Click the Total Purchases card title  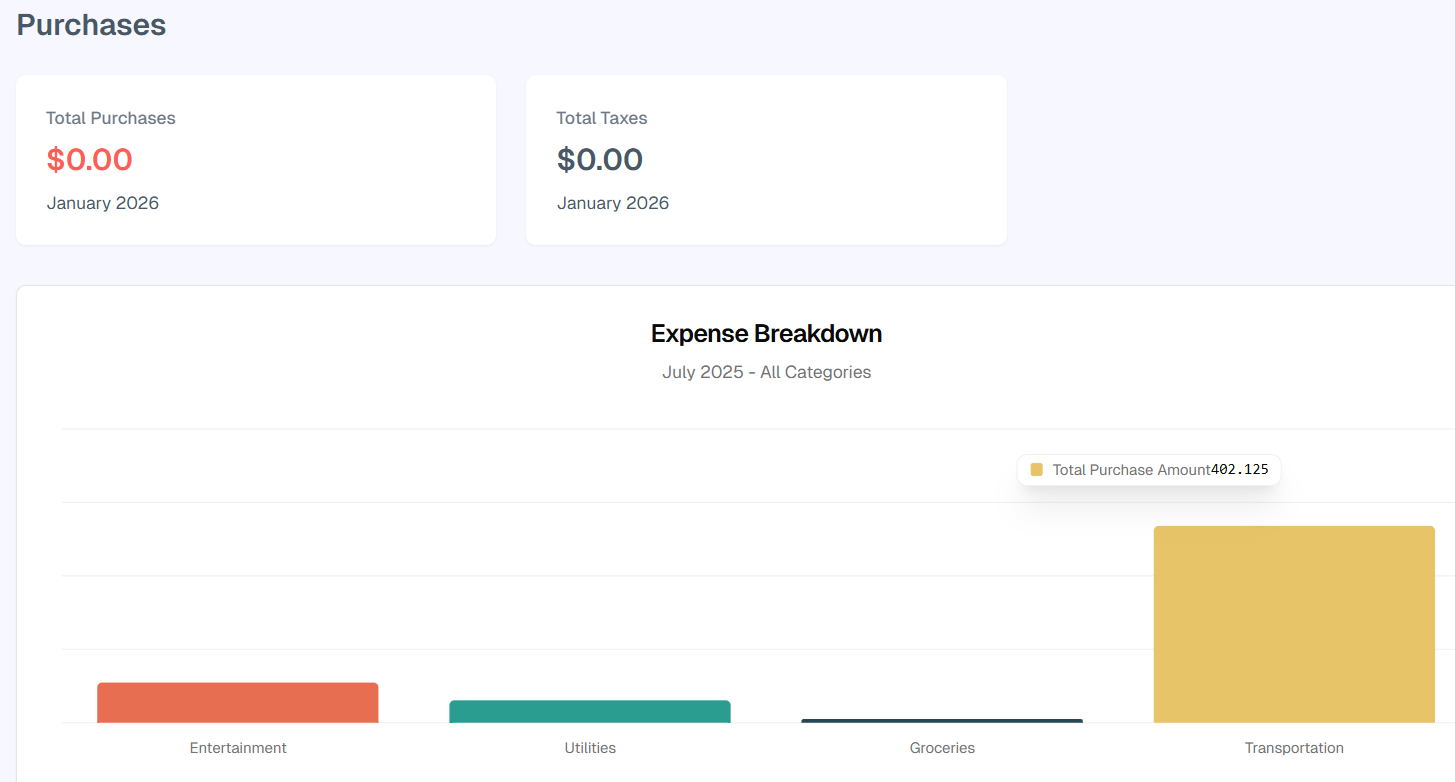tap(111, 118)
